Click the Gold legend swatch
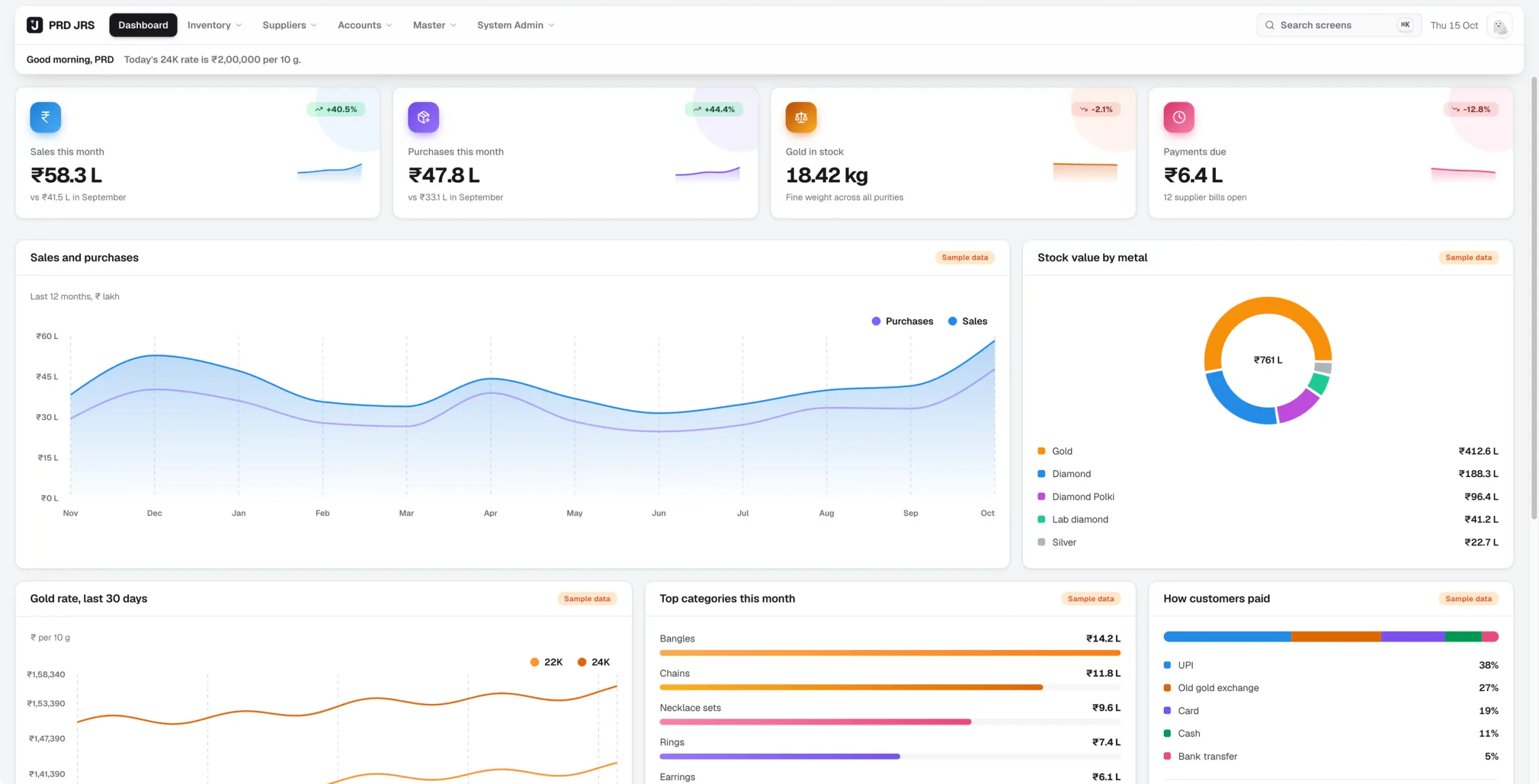Image resolution: width=1539 pixels, height=784 pixels. click(1041, 451)
